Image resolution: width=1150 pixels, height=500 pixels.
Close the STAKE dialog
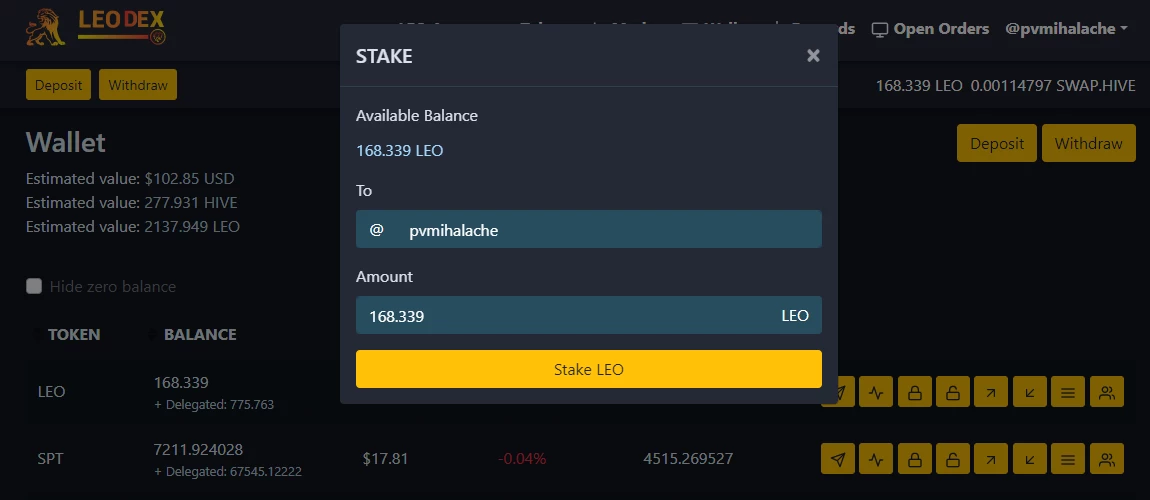click(x=813, y=56)
